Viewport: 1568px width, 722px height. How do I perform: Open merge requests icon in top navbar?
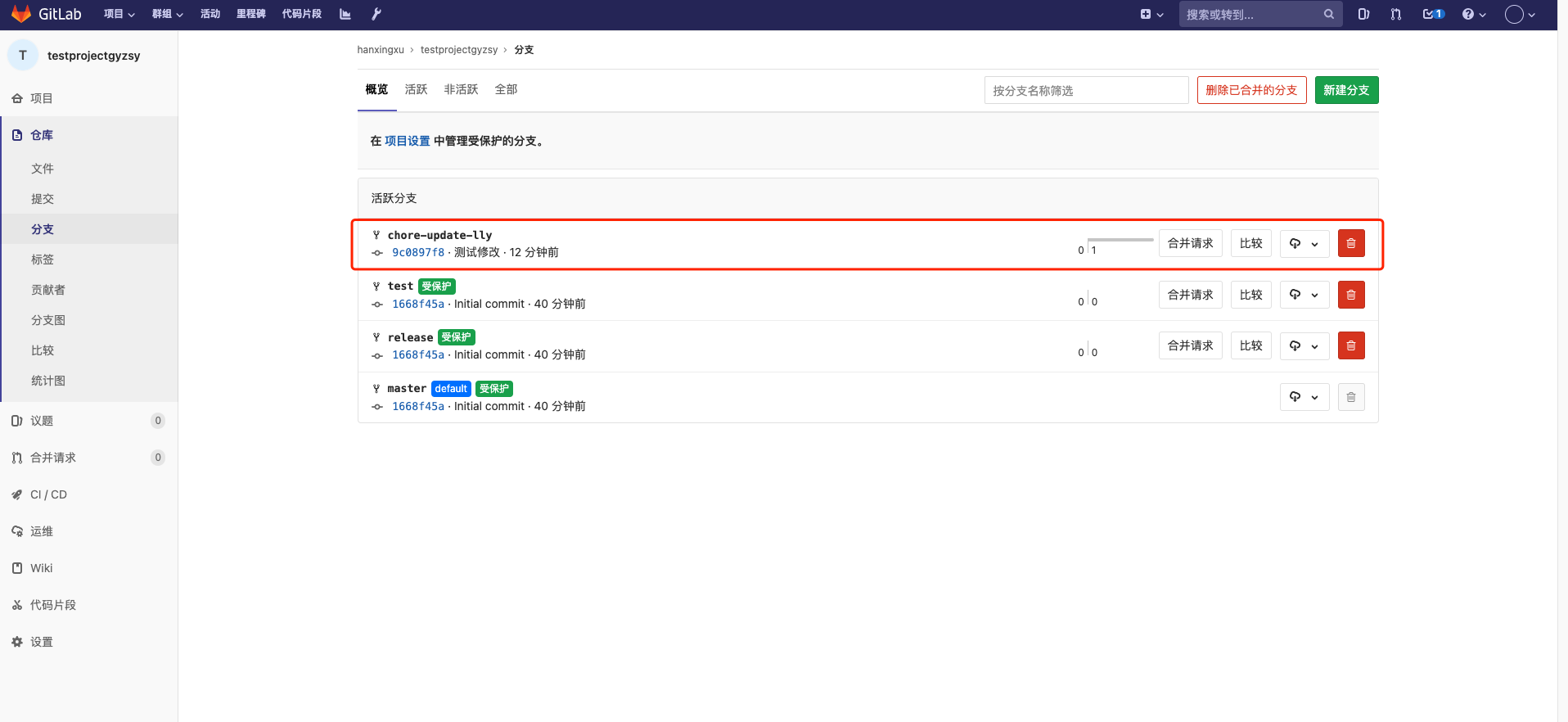tap(1396, 14)
